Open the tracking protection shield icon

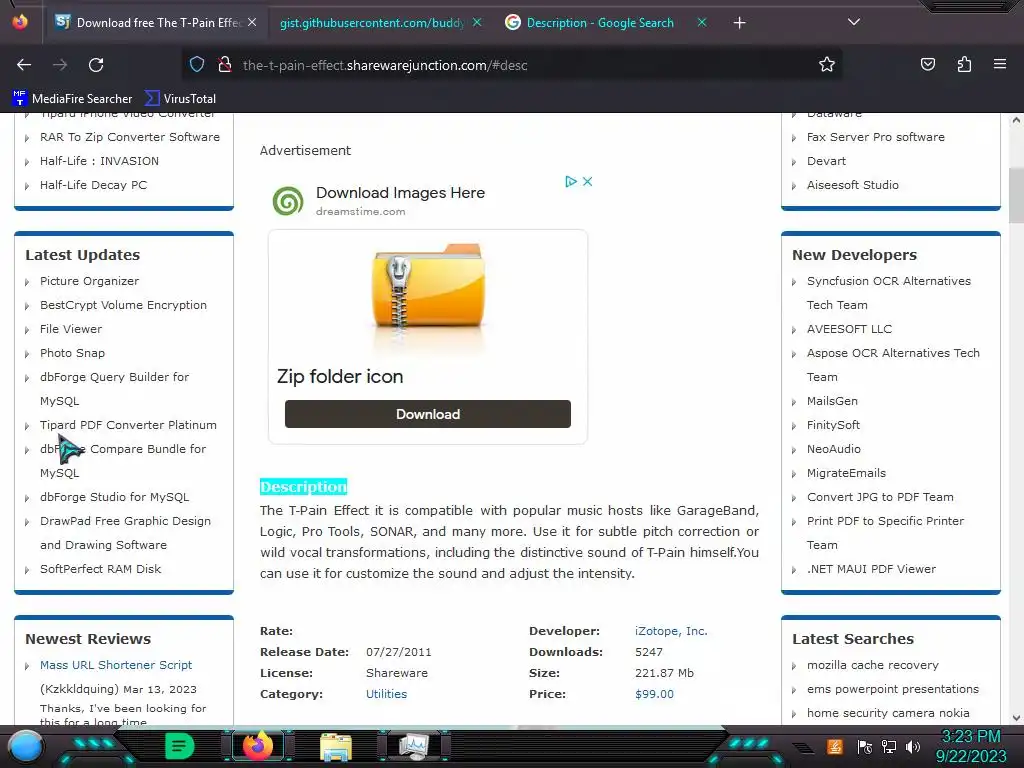[x=197, y=65]
